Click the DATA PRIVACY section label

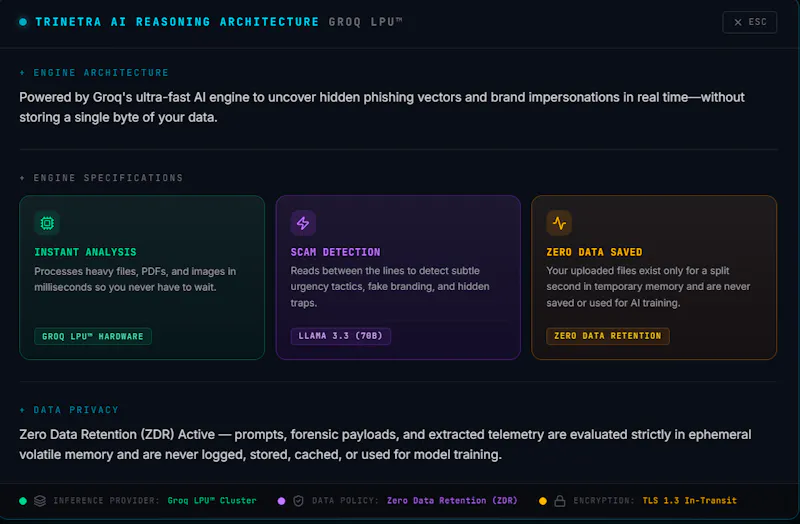tap(76, 410)
